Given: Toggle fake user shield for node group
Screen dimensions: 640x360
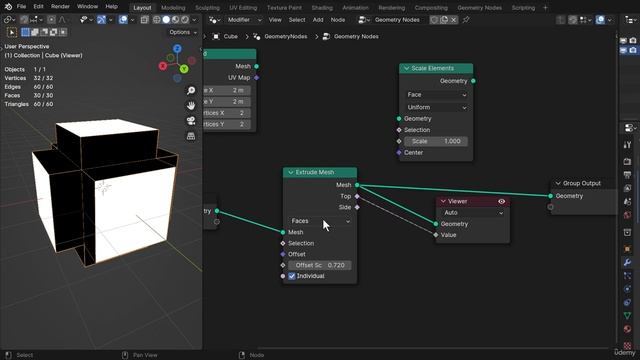Looking at the screenshot, I should (x=435, y=20).
